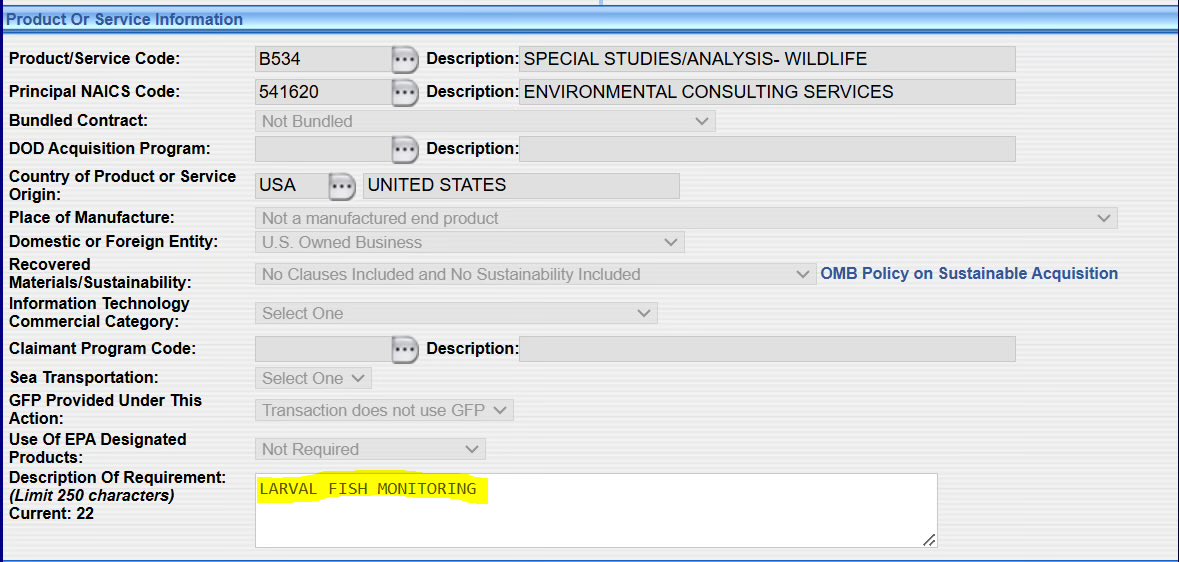Click the Principal NAICS Code lookup ellipsis button
The image size is (1179, 562).
(403, 92)
